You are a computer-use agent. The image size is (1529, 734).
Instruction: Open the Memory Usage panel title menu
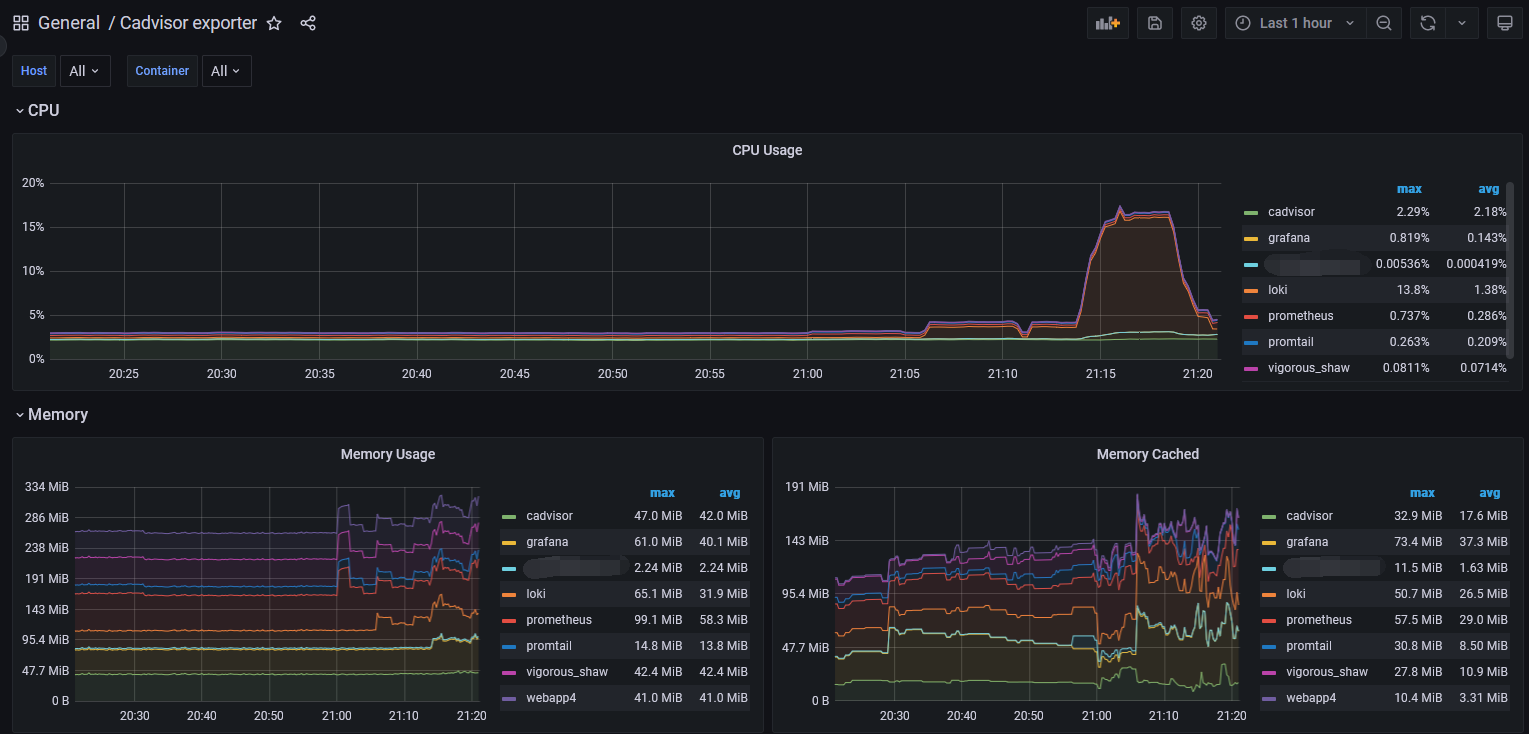click(x=388, y=454)
